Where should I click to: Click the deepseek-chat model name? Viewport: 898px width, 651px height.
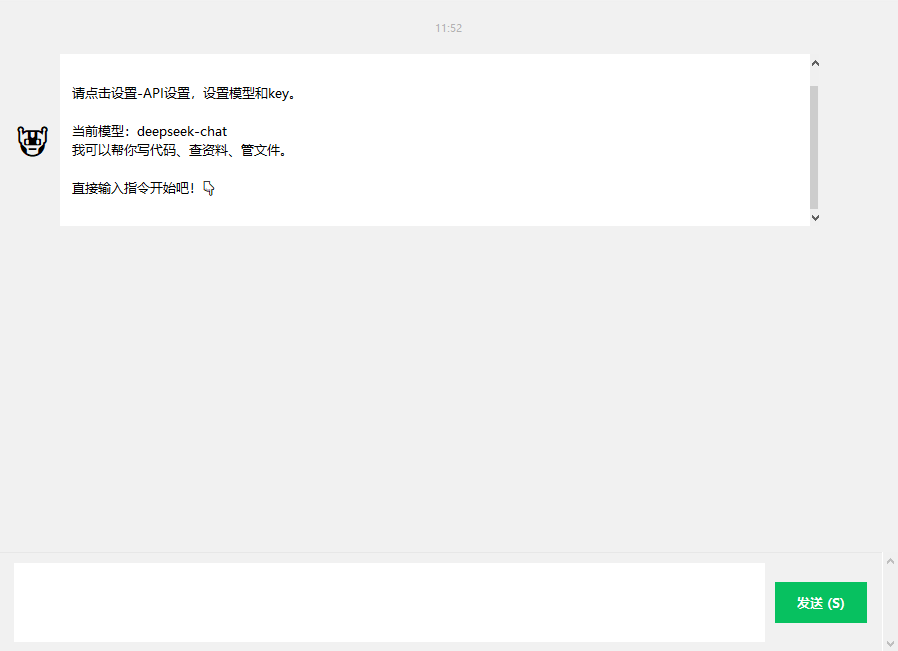click(182, 132)
